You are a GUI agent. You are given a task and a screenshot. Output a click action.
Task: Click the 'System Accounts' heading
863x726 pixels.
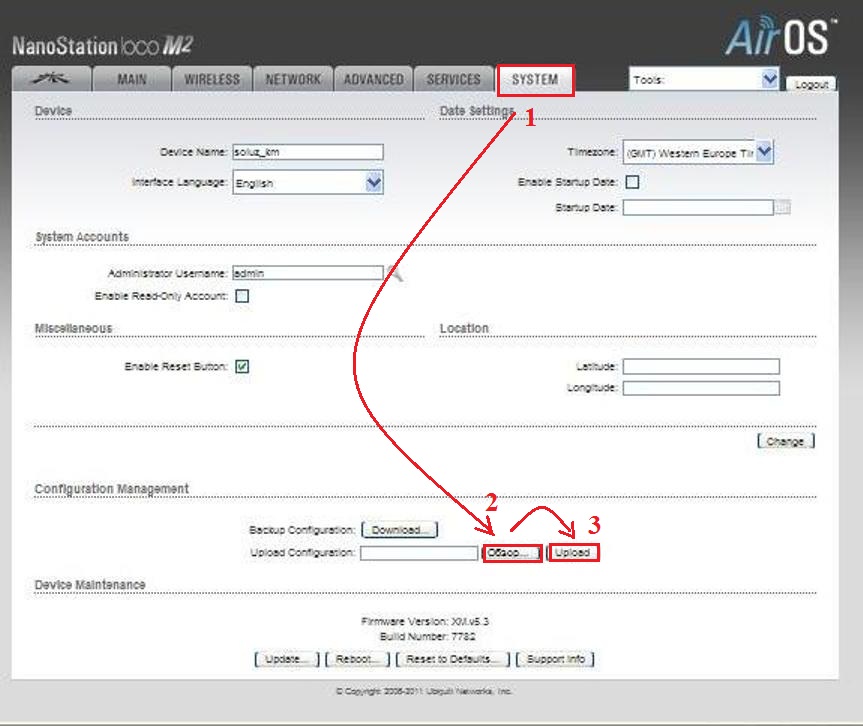coord(82,237)
